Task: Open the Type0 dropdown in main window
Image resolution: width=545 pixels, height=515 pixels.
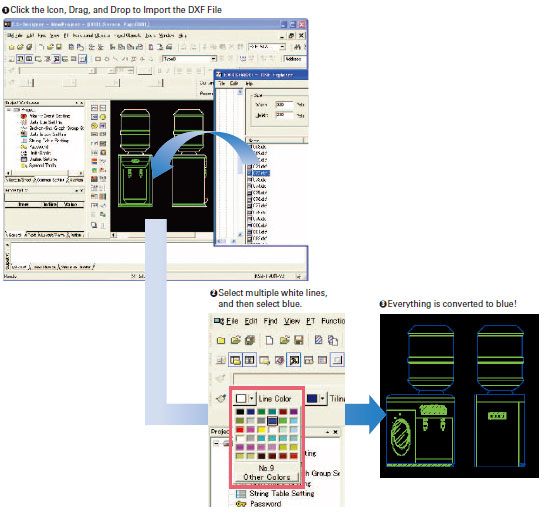Action: [x=213, y=59]
